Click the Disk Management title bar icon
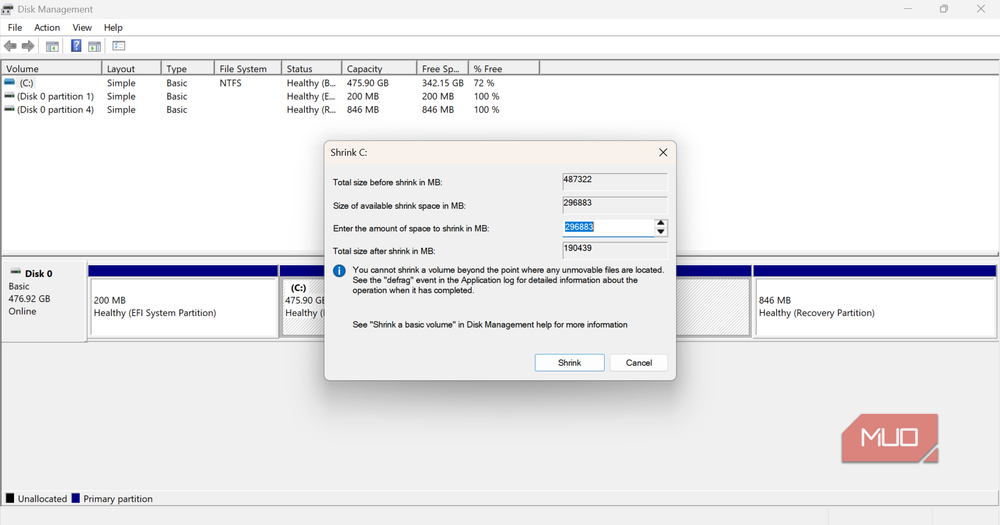 tap(7, 9)
